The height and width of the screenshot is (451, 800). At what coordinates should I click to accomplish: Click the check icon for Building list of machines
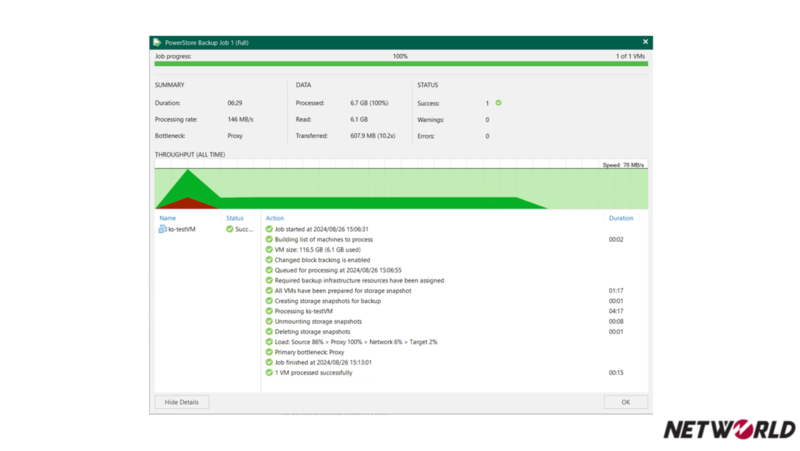pyautogui.click(x=269, y=239)
